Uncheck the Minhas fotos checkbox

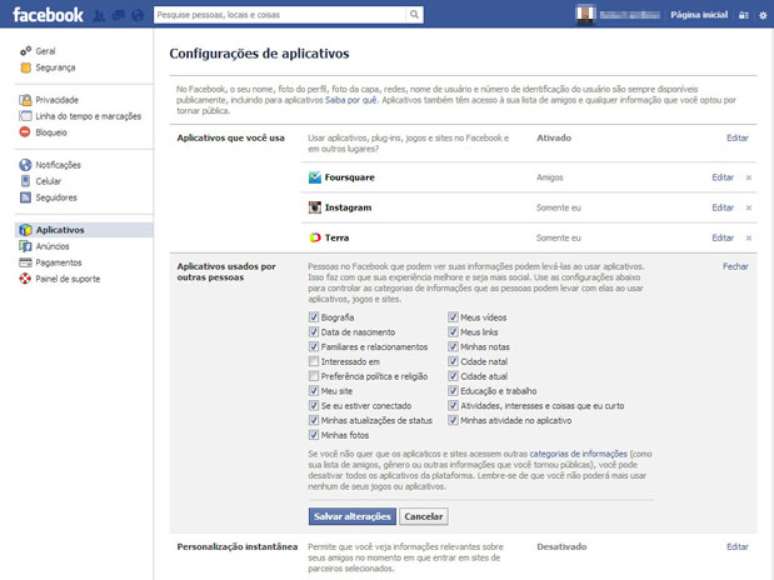[x=313, y=435]
